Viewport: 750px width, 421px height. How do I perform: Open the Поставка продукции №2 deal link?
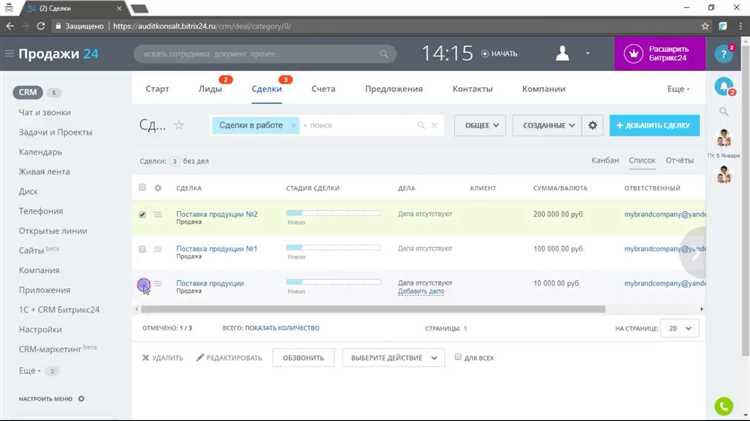click(217, 214)
